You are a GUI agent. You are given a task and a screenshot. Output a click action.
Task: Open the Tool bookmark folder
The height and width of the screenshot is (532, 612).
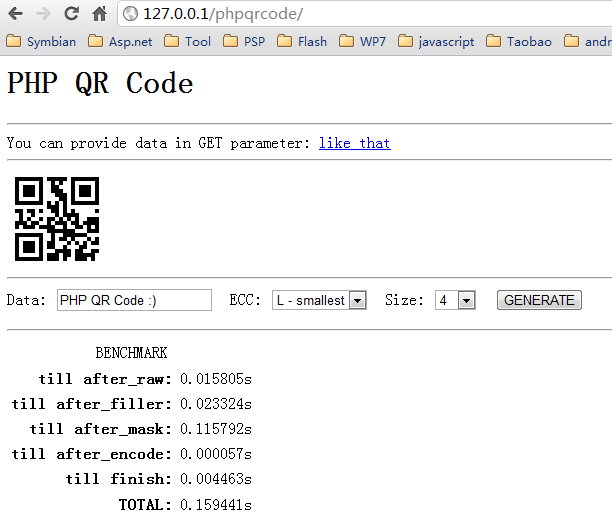tap(188, 42)
